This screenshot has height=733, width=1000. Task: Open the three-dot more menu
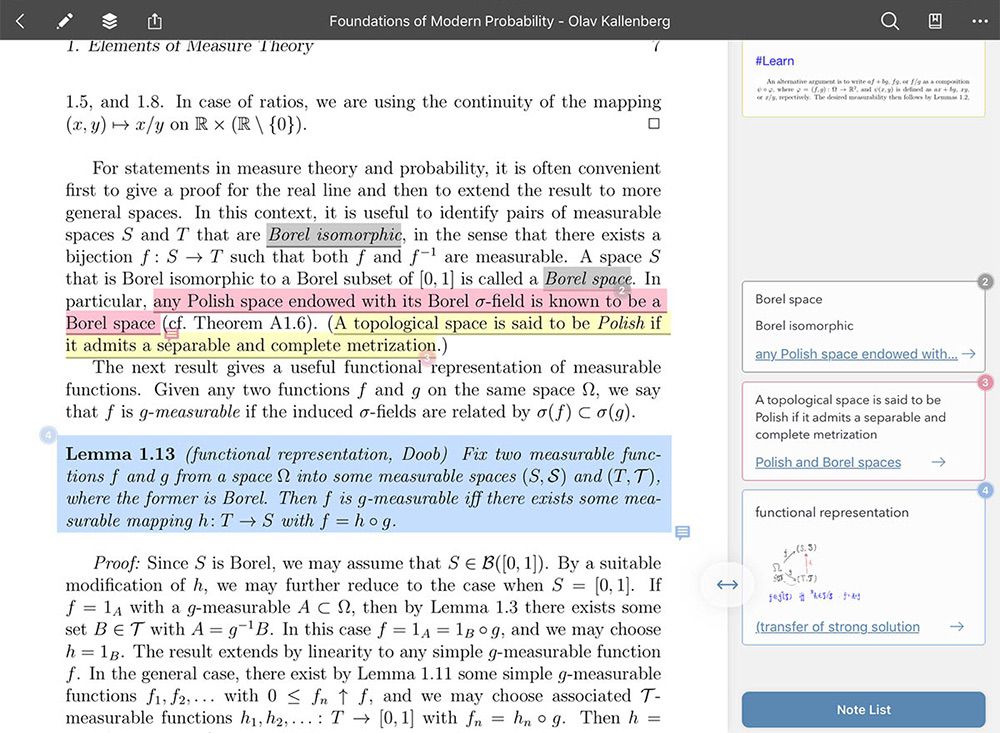(980, 21)
